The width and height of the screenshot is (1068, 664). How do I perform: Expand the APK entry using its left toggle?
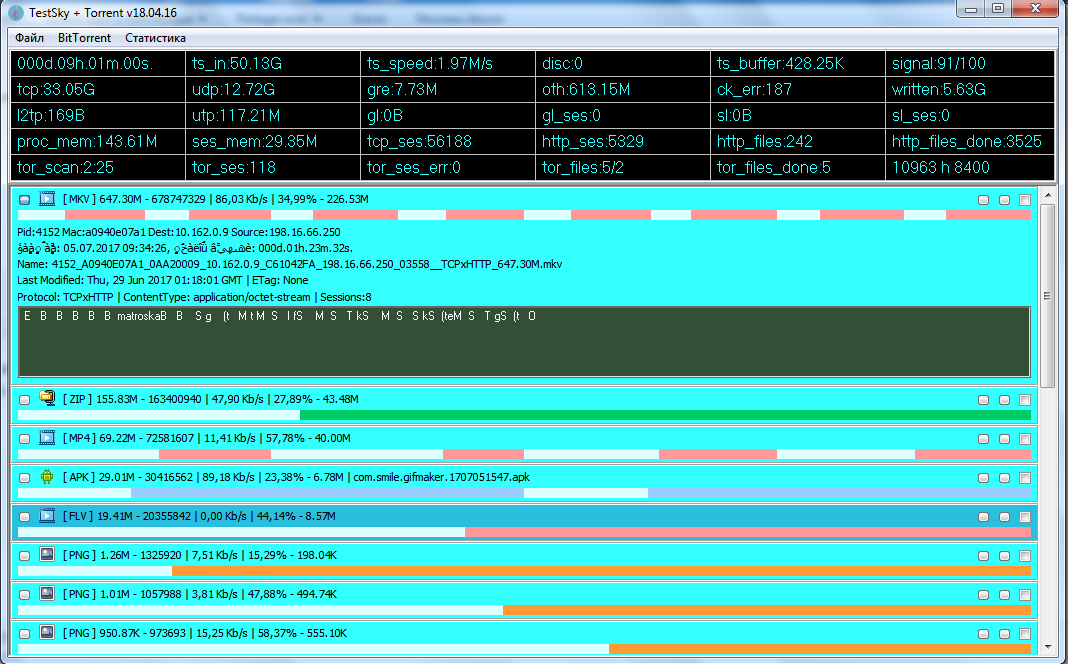pyautogui.click(x=25, y=478)
